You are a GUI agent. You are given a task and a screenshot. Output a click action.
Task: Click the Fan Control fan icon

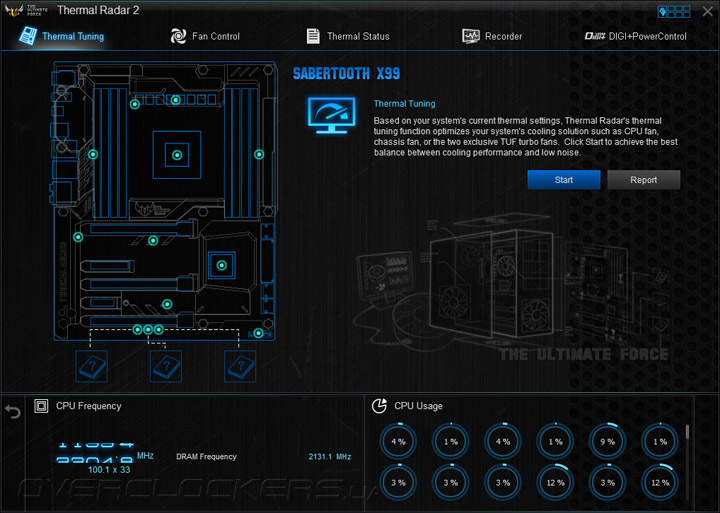(x=178, y=36)
